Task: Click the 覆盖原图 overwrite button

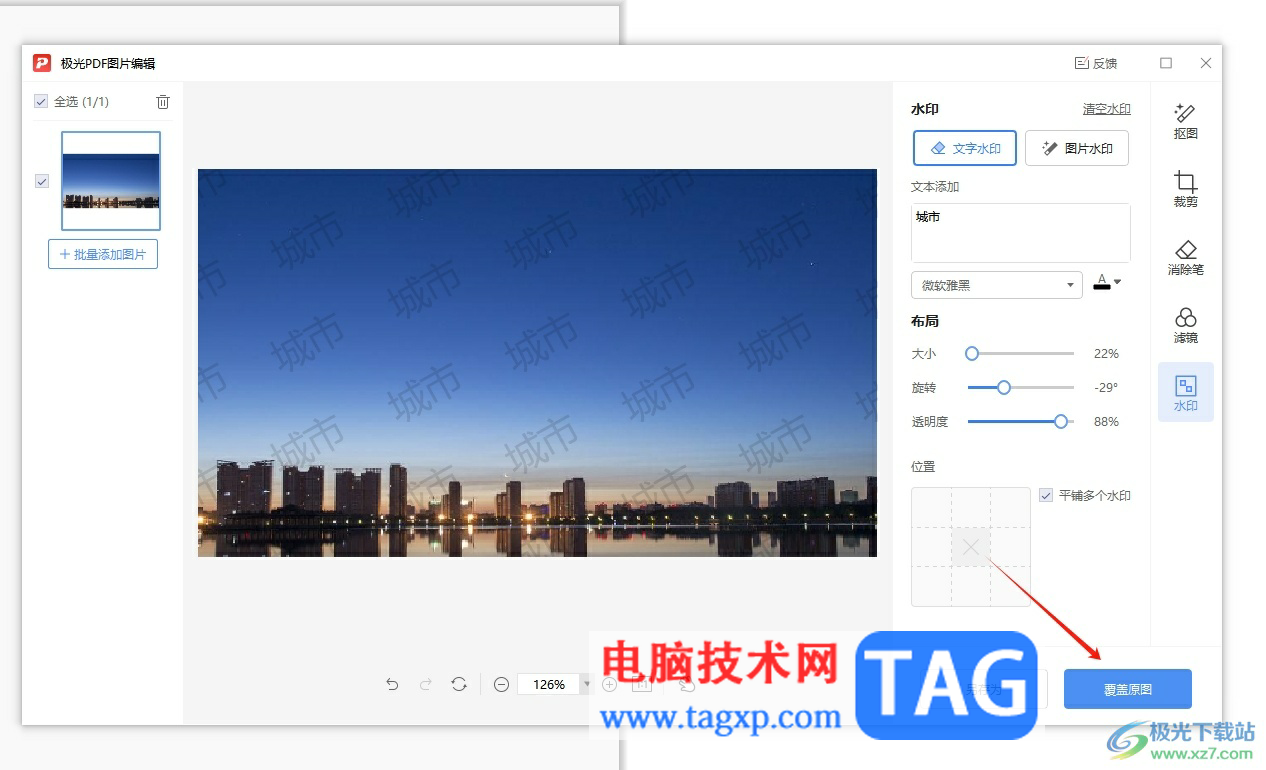Action: coord(1128,689)
